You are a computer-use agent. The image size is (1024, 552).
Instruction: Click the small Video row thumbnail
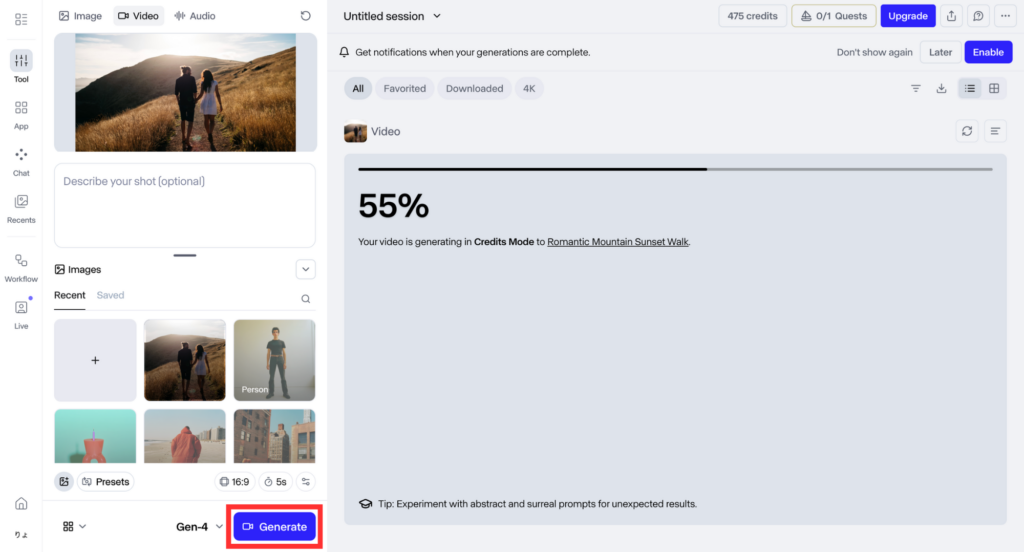(x=355, y=132)
